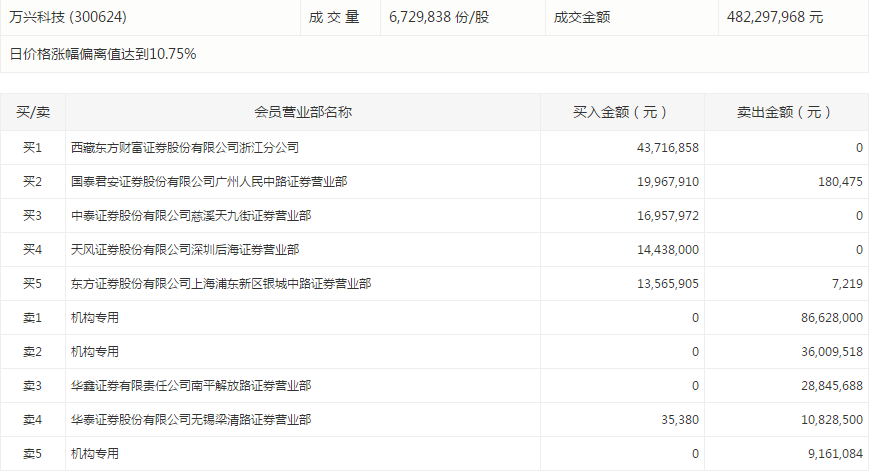Select the 买1 row label
The height and width of the screenshot is (475, 873).
pos(32,148)
